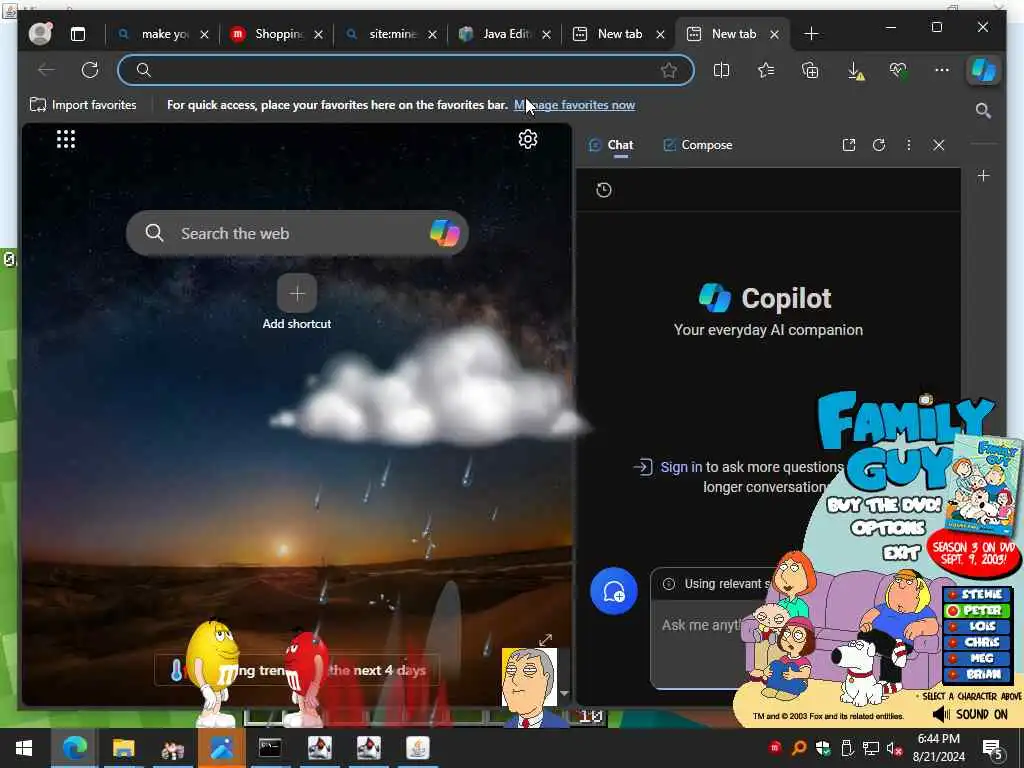Open the Photos app on taskbar

click(x=221, y=748)
